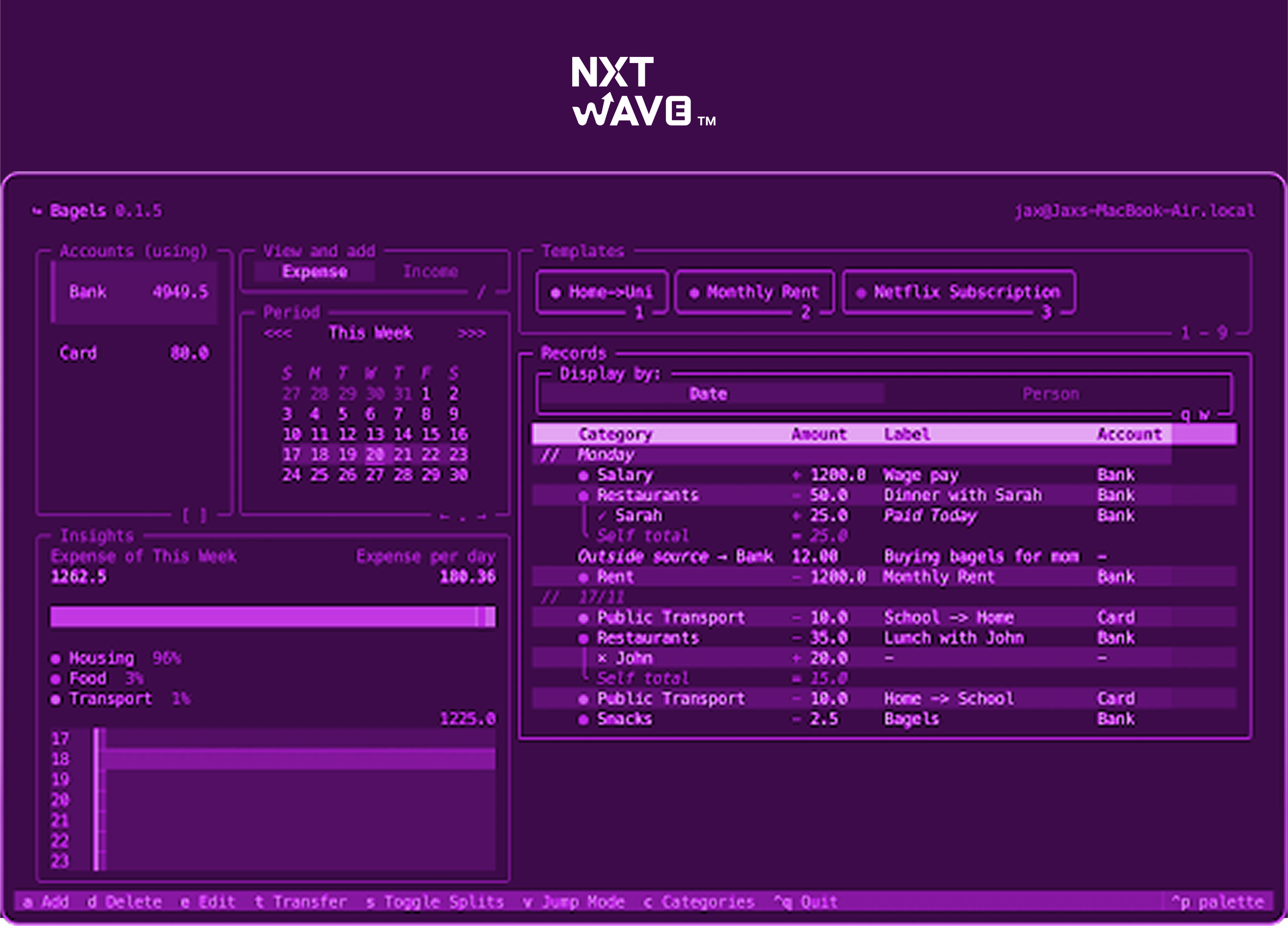1288x926 pixels.
Task: Select the Card account
Action: (x=134, y=353)
